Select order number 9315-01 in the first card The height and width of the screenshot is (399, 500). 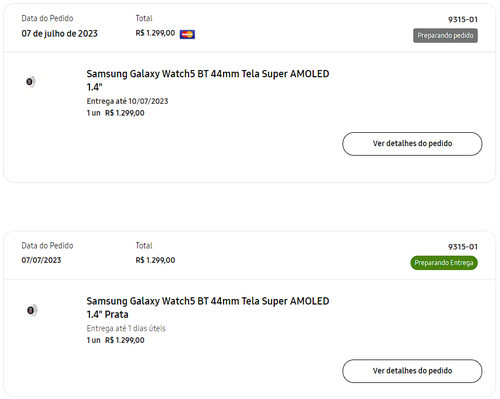point(463,20)
